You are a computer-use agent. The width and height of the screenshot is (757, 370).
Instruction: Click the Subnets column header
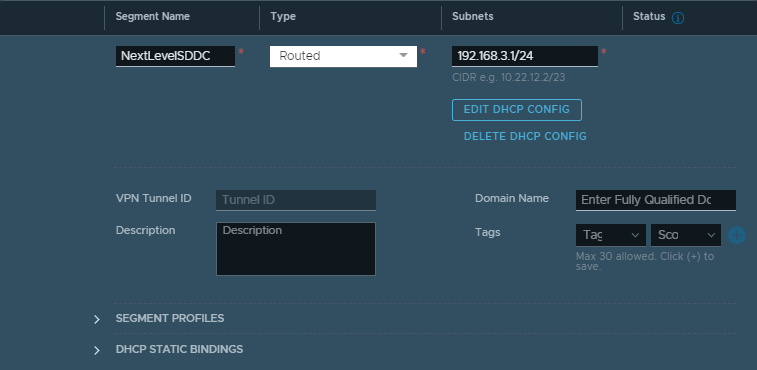[473, 16]
